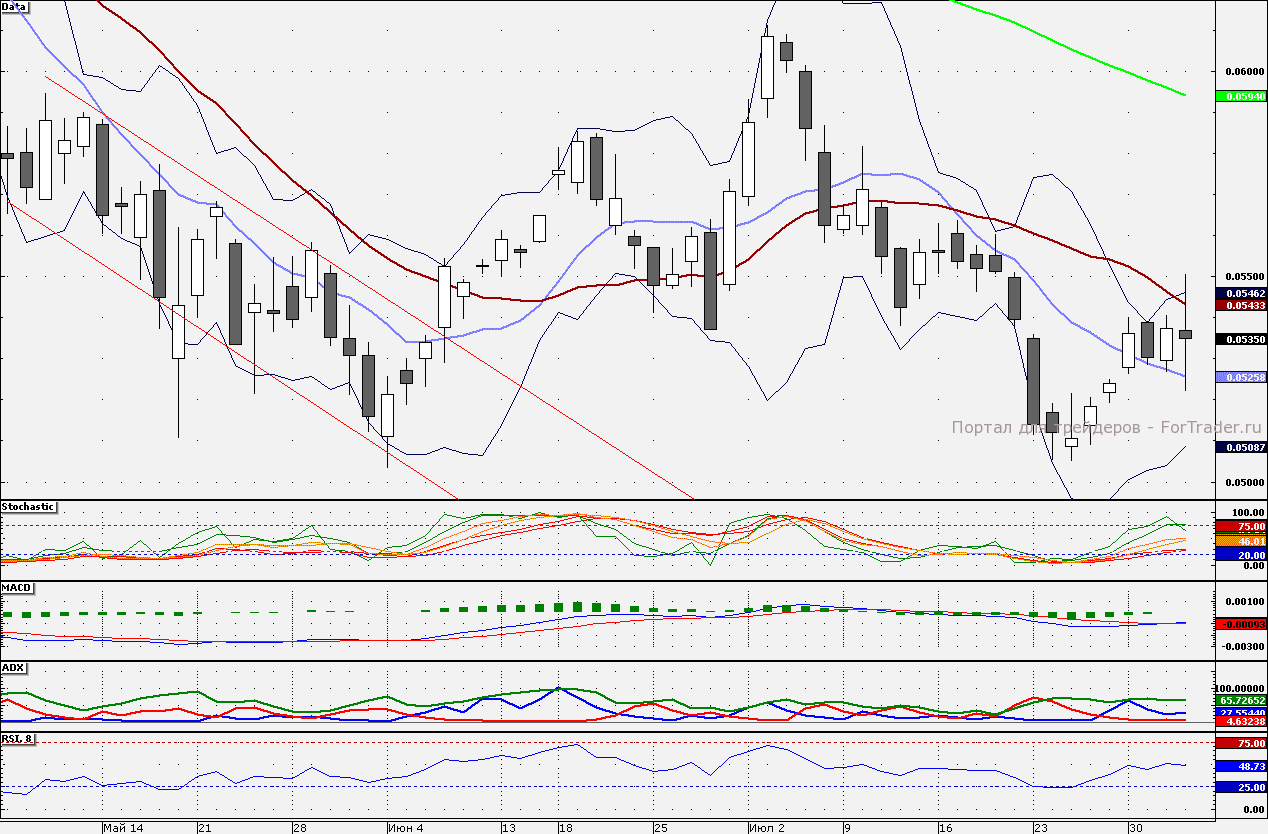This screenshot has width=1268, height=834.
Task: Click the date label 13 on time axis
Action: [508, 828]
